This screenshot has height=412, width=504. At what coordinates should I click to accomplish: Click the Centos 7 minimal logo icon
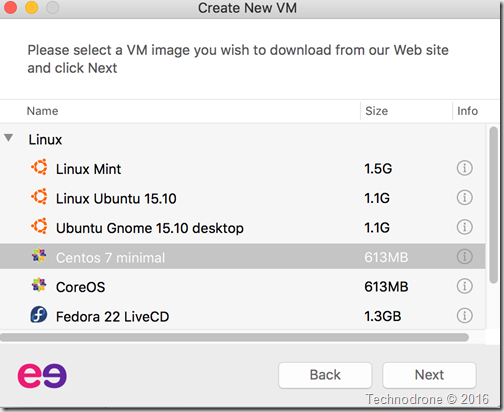point(39,256)
